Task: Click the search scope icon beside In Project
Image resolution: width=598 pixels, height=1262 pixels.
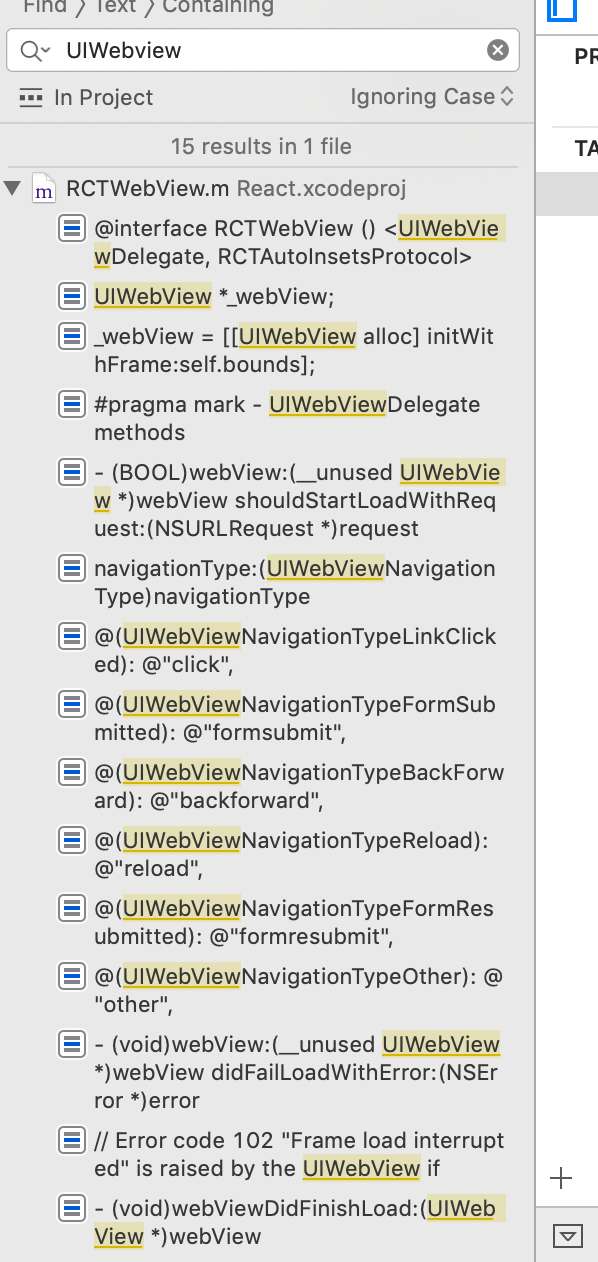Action: 30,97
